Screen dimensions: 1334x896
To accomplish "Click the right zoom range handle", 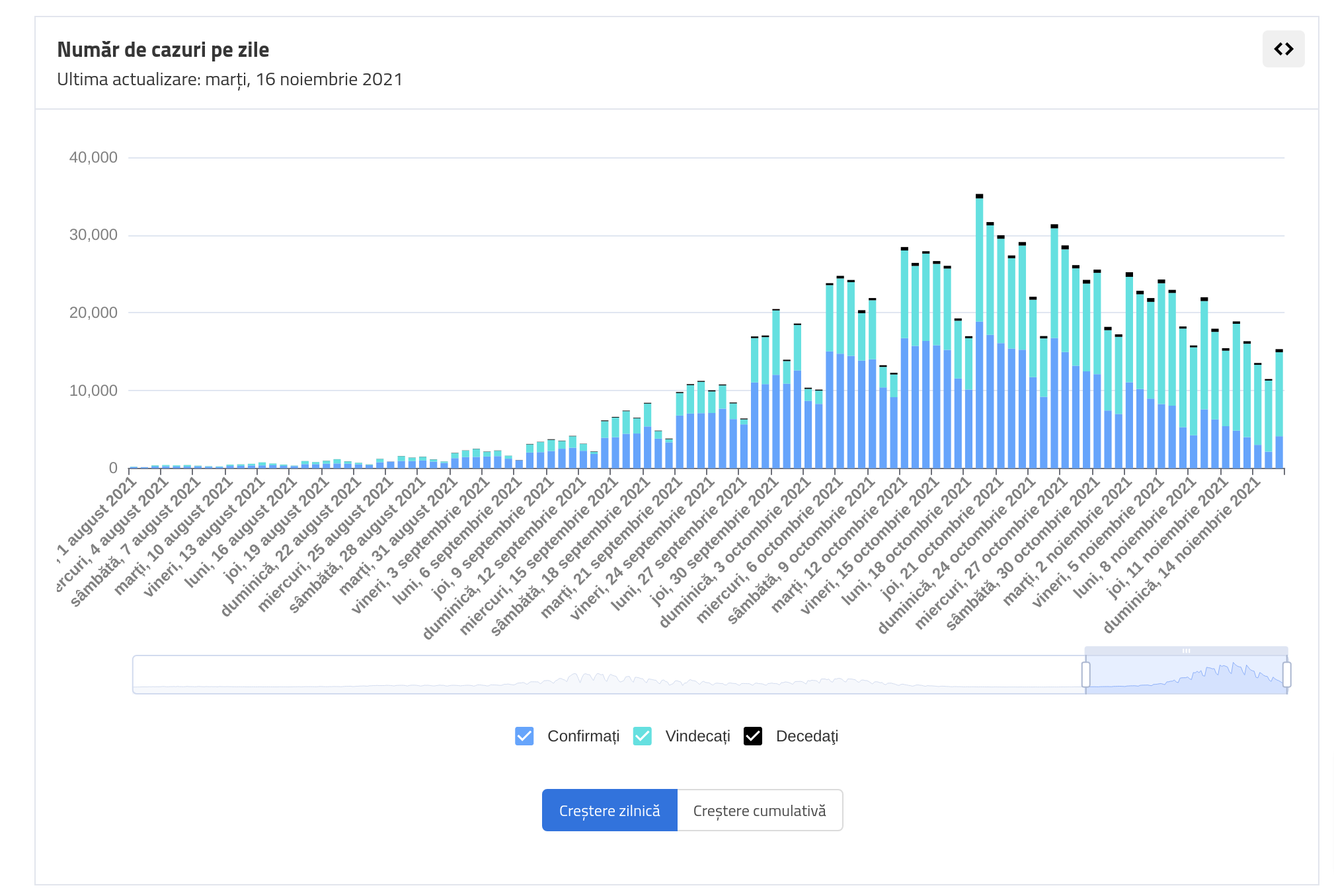I will click(x=1286, y=675).
